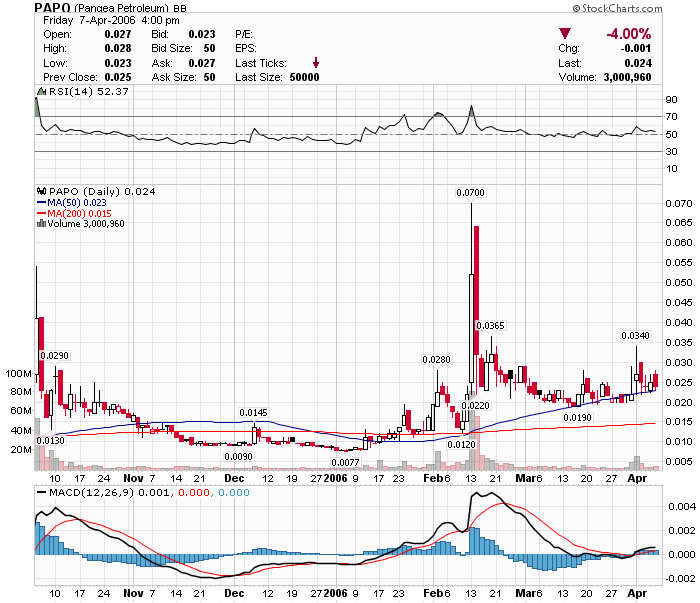Viewport: 700px width, 603px height.
Task: Click the red down triangle beside -4.00%
Action: click(565, 33)
